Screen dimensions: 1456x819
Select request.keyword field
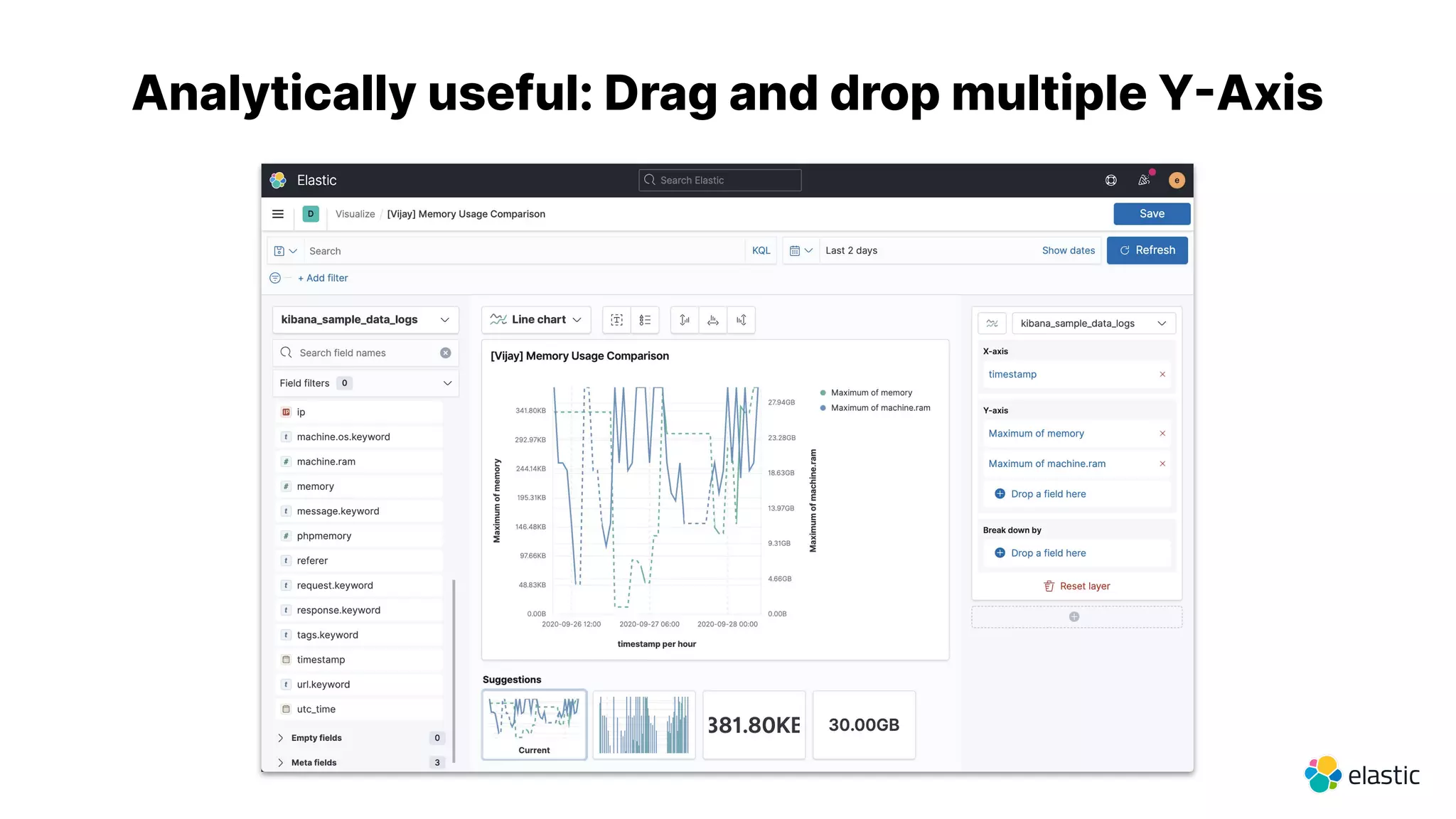359,586
